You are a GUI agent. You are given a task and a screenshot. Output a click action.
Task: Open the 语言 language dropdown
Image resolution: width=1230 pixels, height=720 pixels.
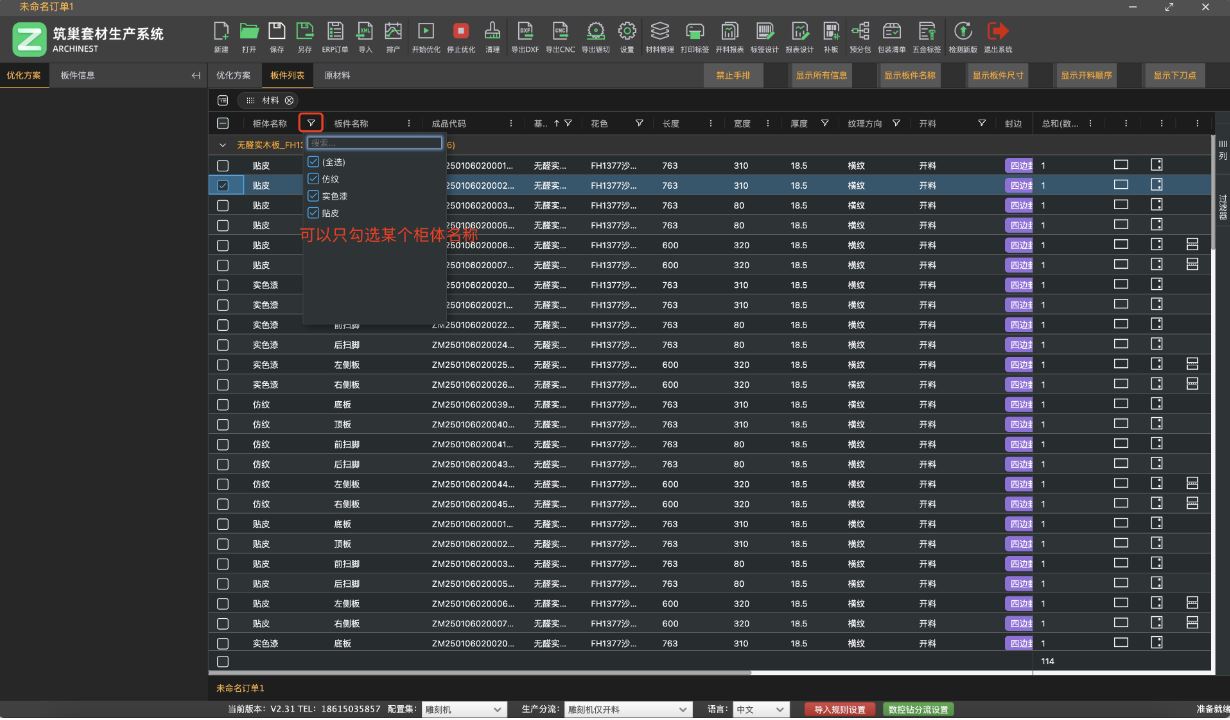pos(760,709)
